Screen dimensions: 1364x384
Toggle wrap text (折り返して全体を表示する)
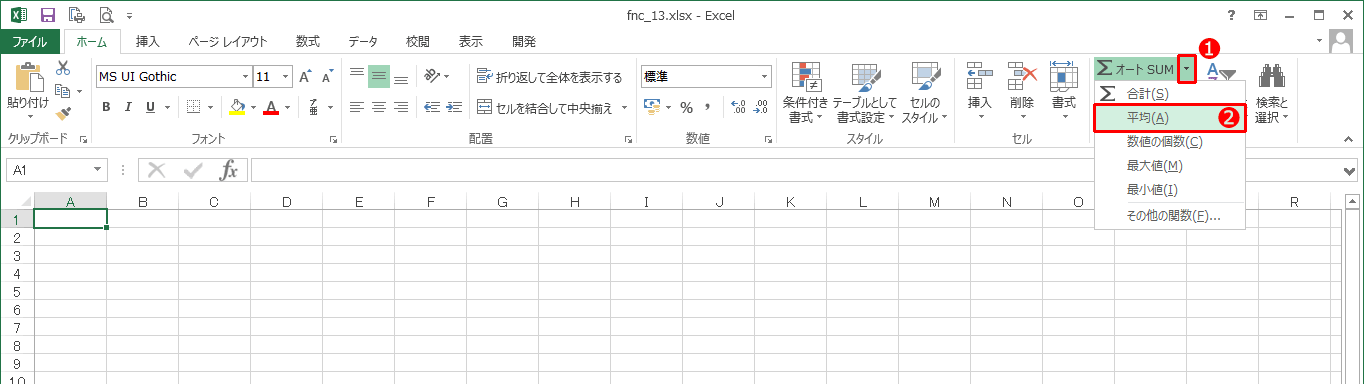549,77
